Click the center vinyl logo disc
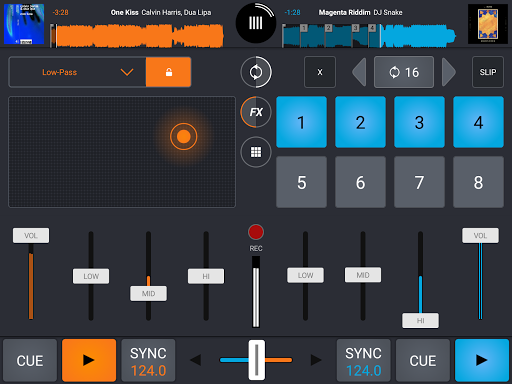The height and width of the screenshot is (384, 512). tap(256, 23)
